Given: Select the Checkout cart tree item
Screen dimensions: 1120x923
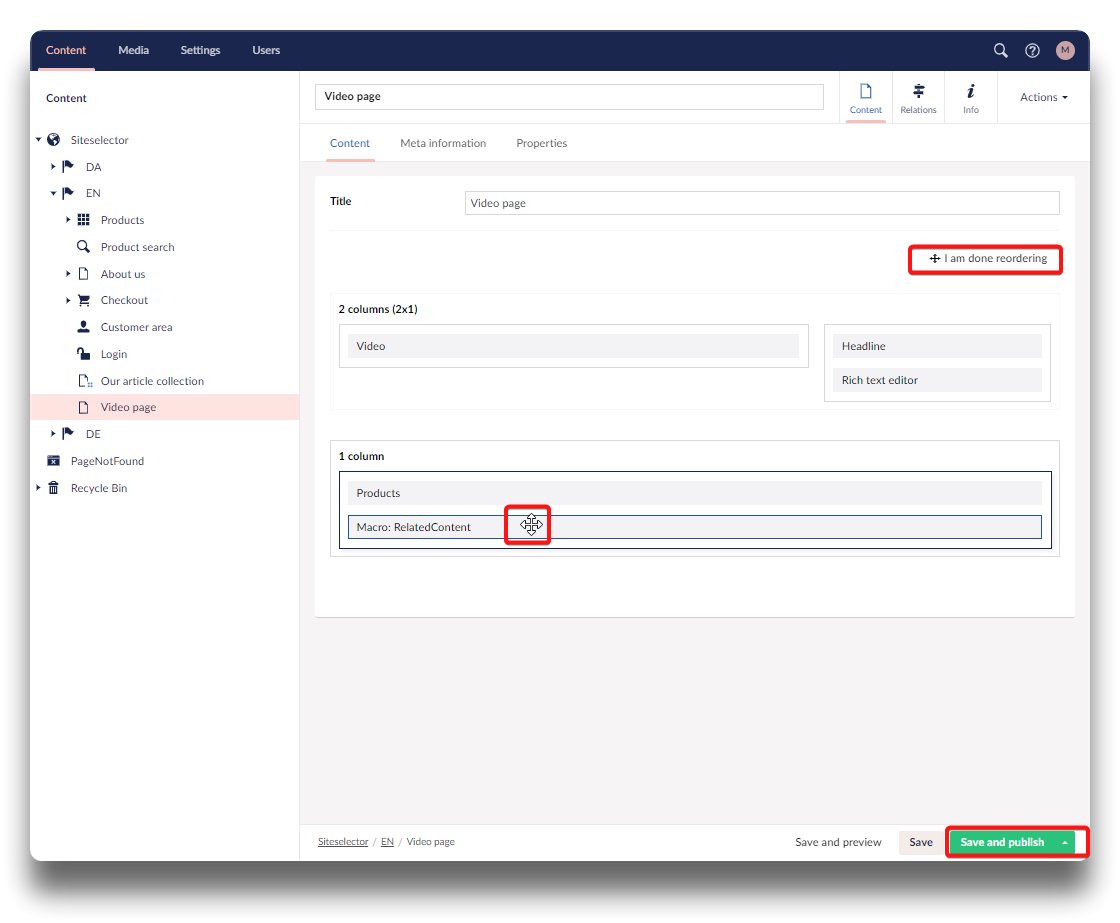Looking at the screenshot, I should tap(124, 300).
